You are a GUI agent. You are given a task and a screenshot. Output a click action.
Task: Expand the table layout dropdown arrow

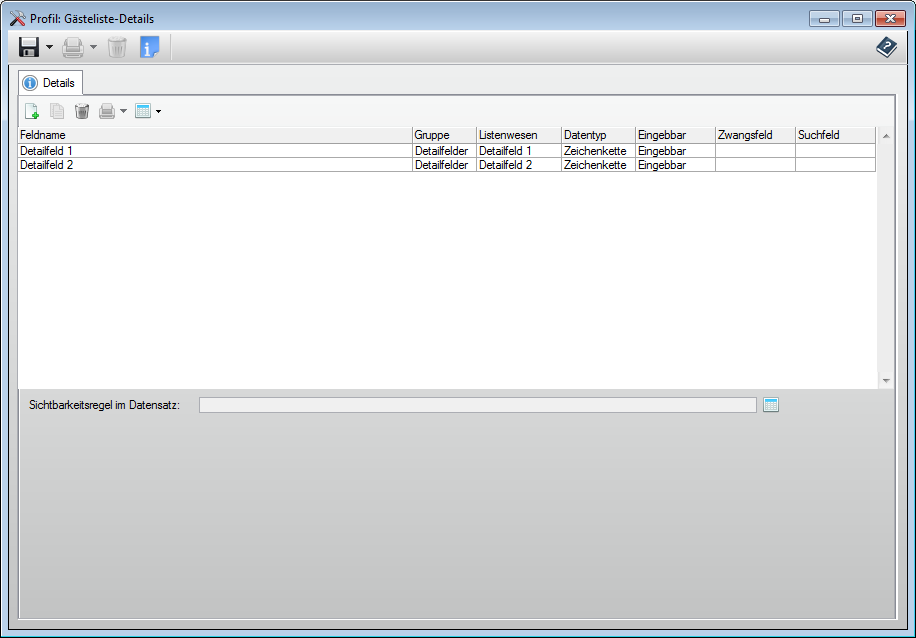158,111
